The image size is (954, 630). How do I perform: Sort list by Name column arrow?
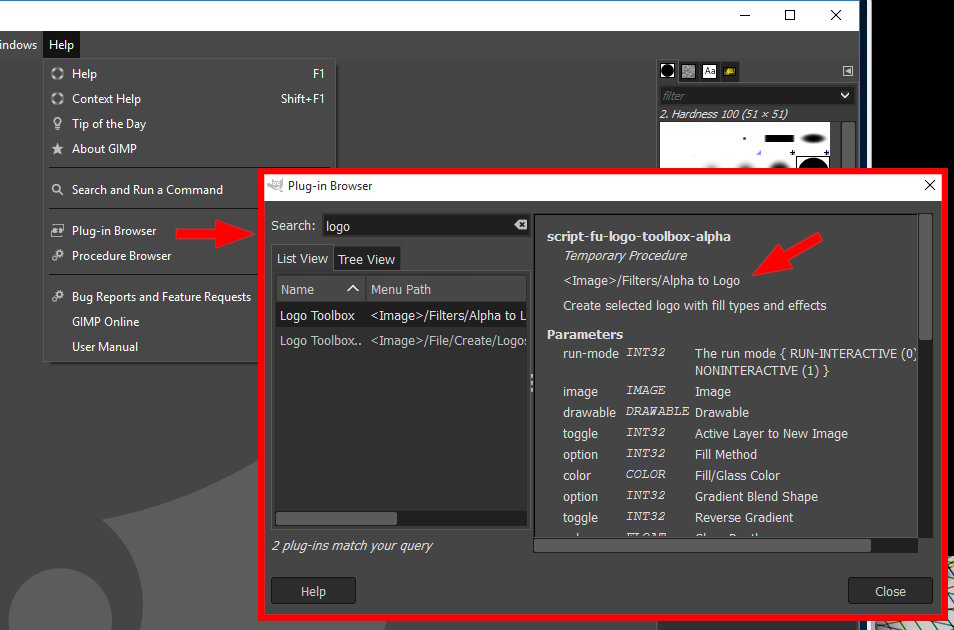(352, 289)
